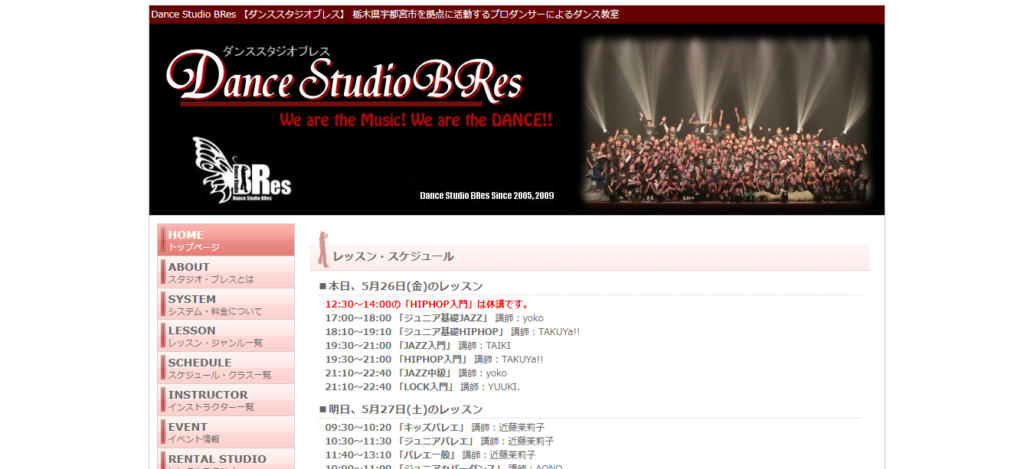Open the ABOUT studio menu item
The width and height of the screenshot is (1024, 469).
point(225,272)
